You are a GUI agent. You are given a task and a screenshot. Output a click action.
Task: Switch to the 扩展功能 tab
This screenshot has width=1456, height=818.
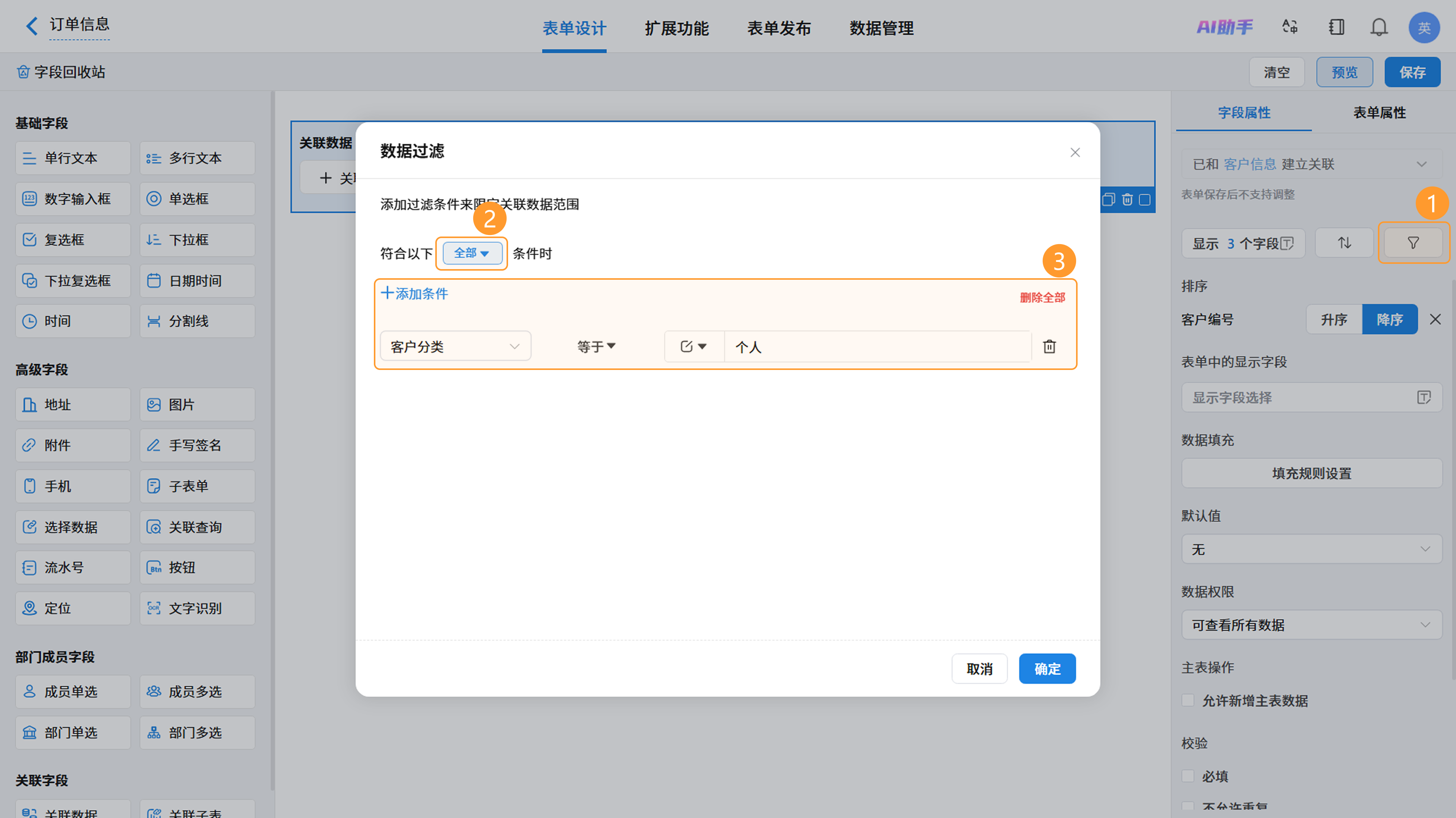676,28
